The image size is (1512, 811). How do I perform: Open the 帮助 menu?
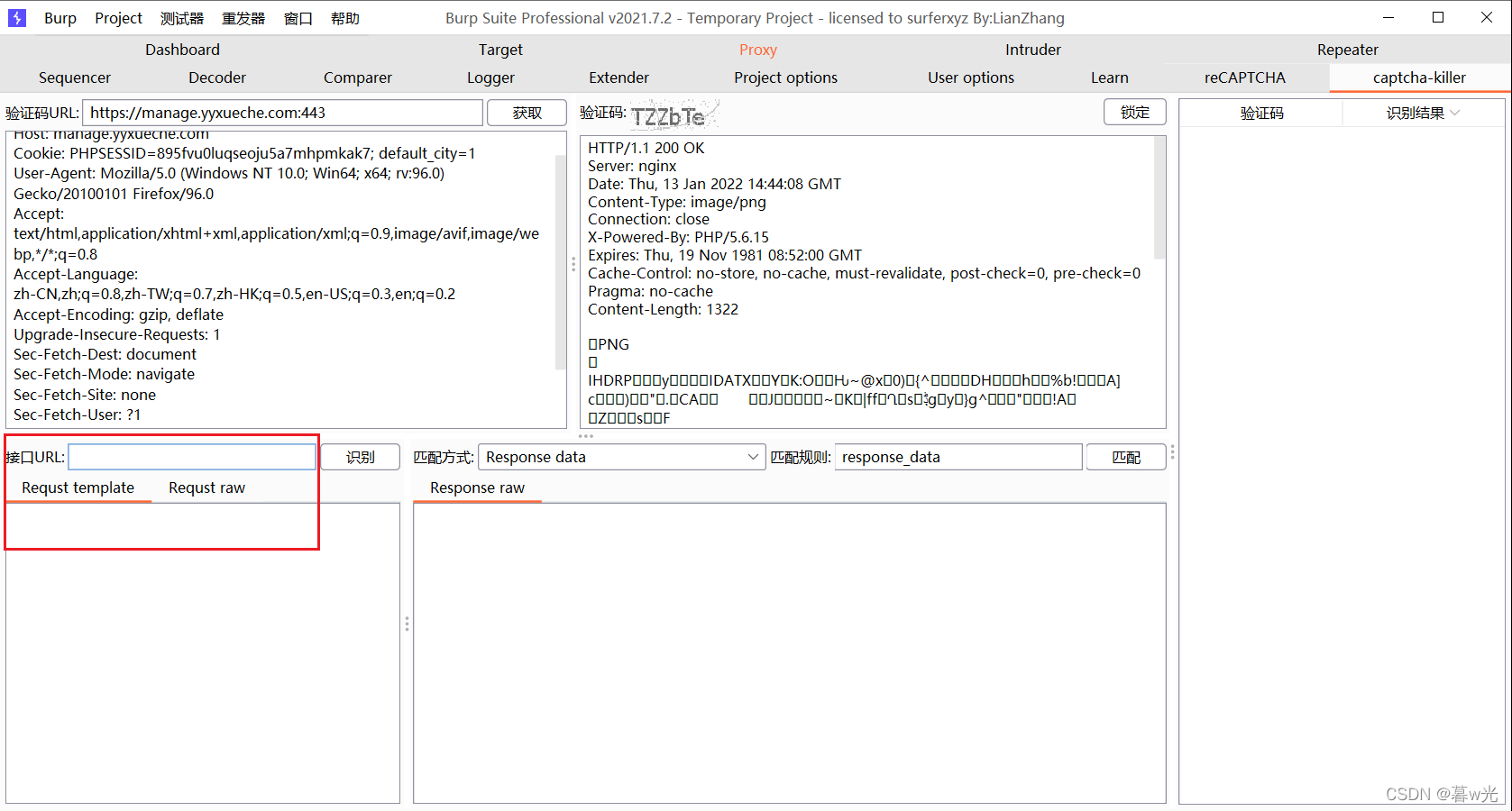[344, 18]
